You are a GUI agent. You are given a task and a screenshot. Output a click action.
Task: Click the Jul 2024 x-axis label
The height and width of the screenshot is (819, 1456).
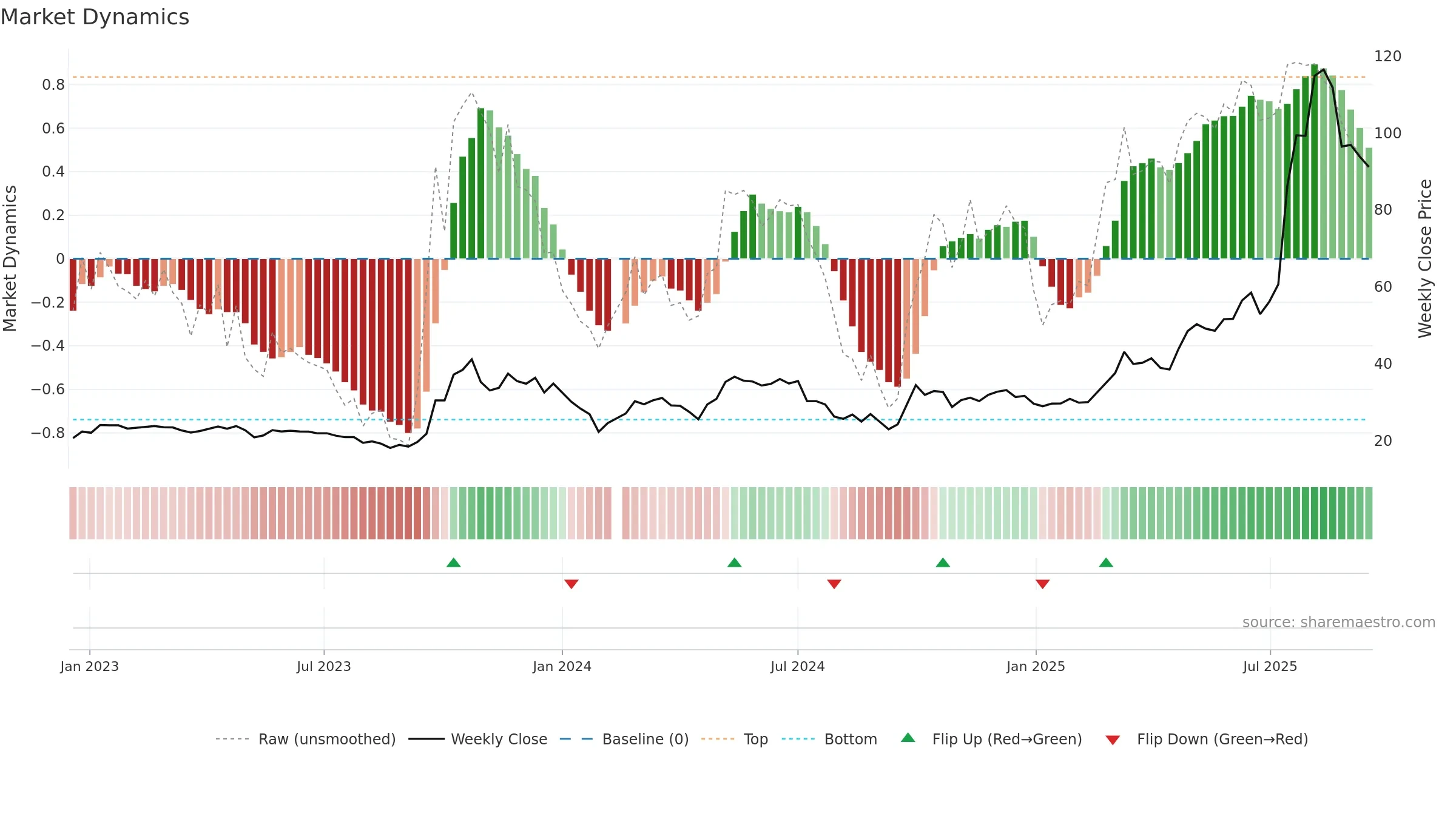click(x=797, y=666)
